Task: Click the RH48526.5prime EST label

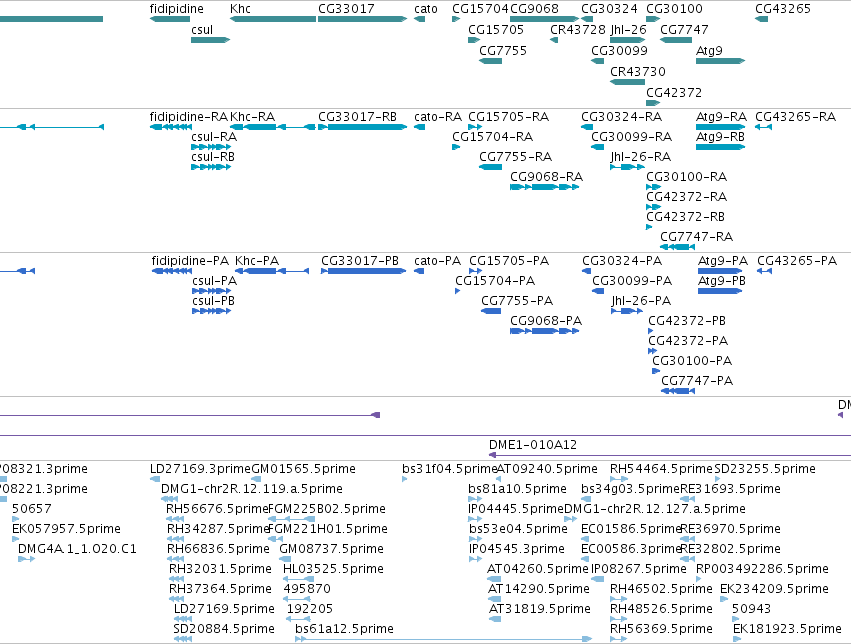Action: (661, 609)
